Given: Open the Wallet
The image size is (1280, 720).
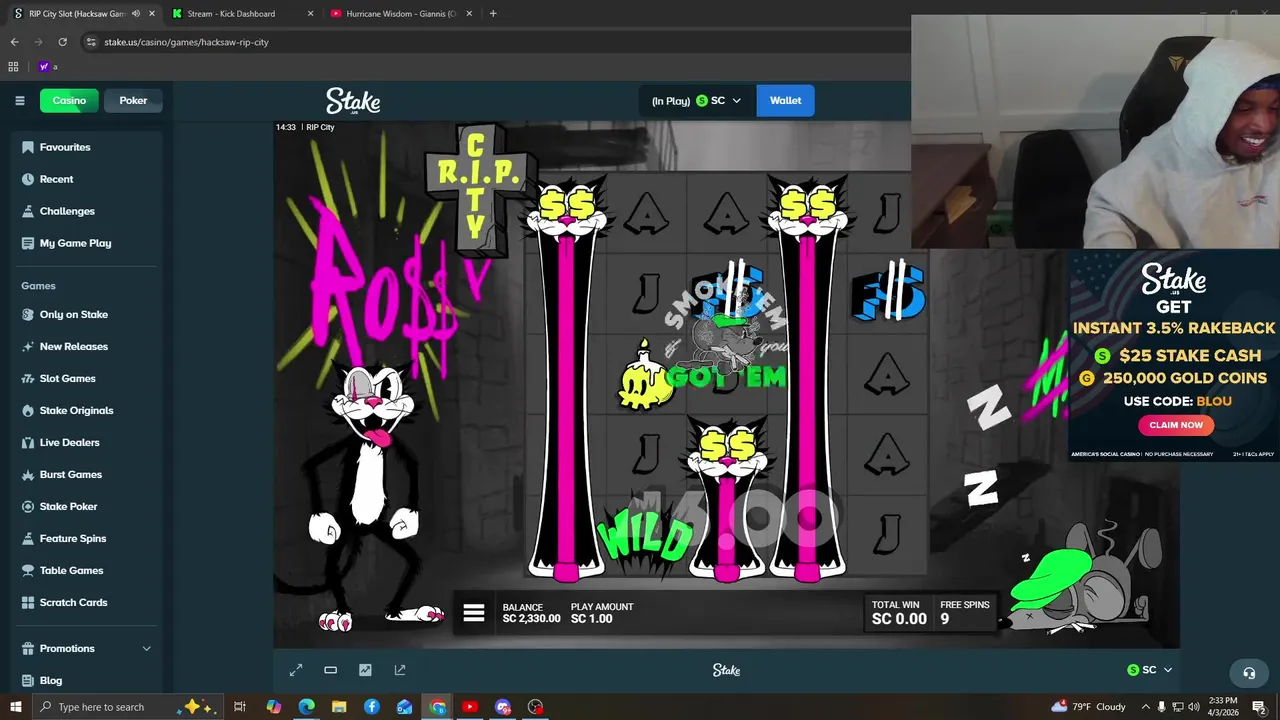Looking at the screenshot, I should point(785,100).
